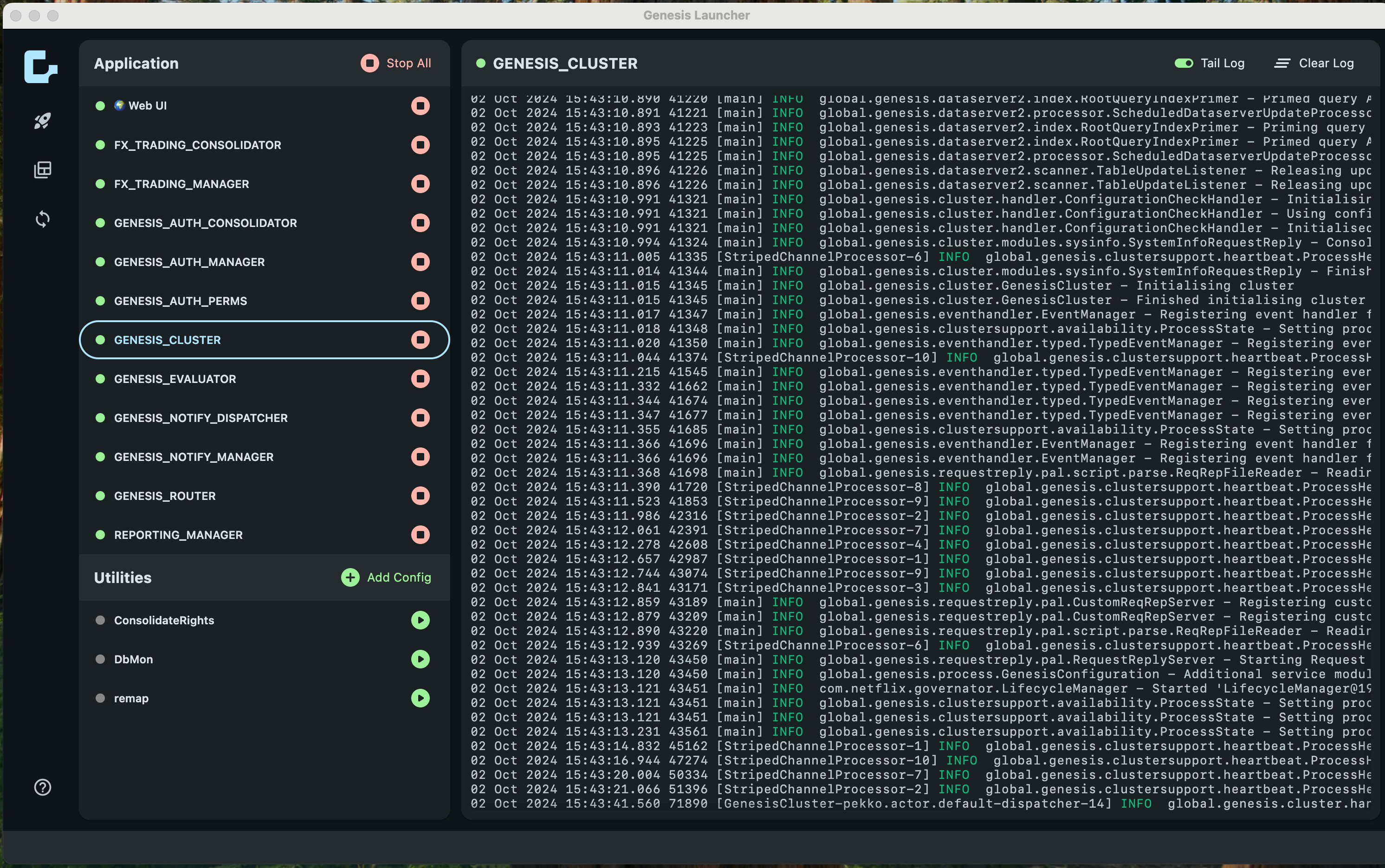
Task: Stop GENESIS_AUTH_PERMS process
Action: click(420, 301)
